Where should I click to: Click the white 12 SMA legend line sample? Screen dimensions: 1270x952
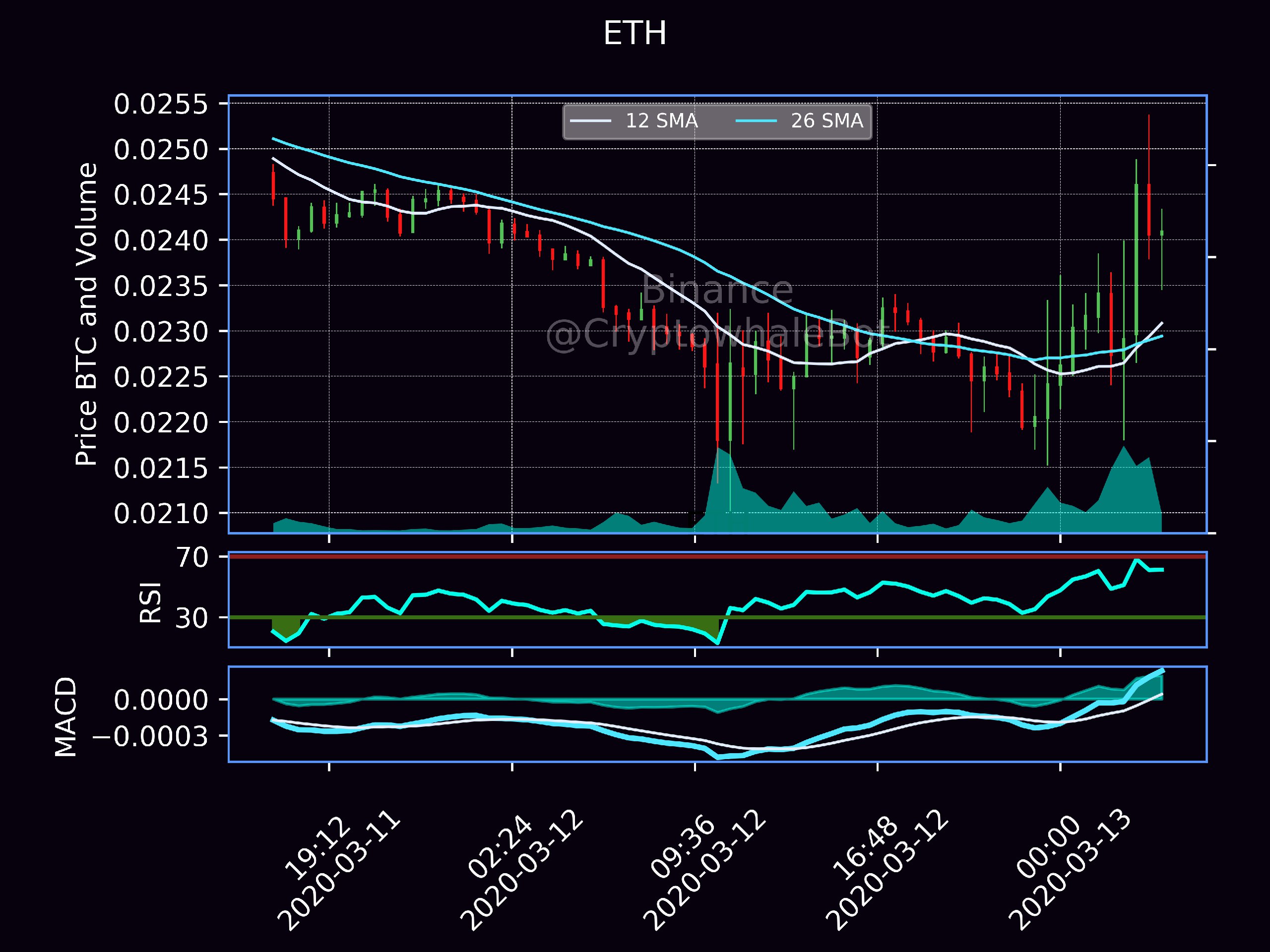click(x=590, y=121)
